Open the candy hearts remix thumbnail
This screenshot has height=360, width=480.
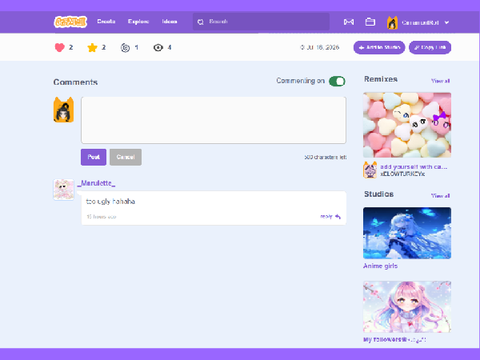click(407, 125)
